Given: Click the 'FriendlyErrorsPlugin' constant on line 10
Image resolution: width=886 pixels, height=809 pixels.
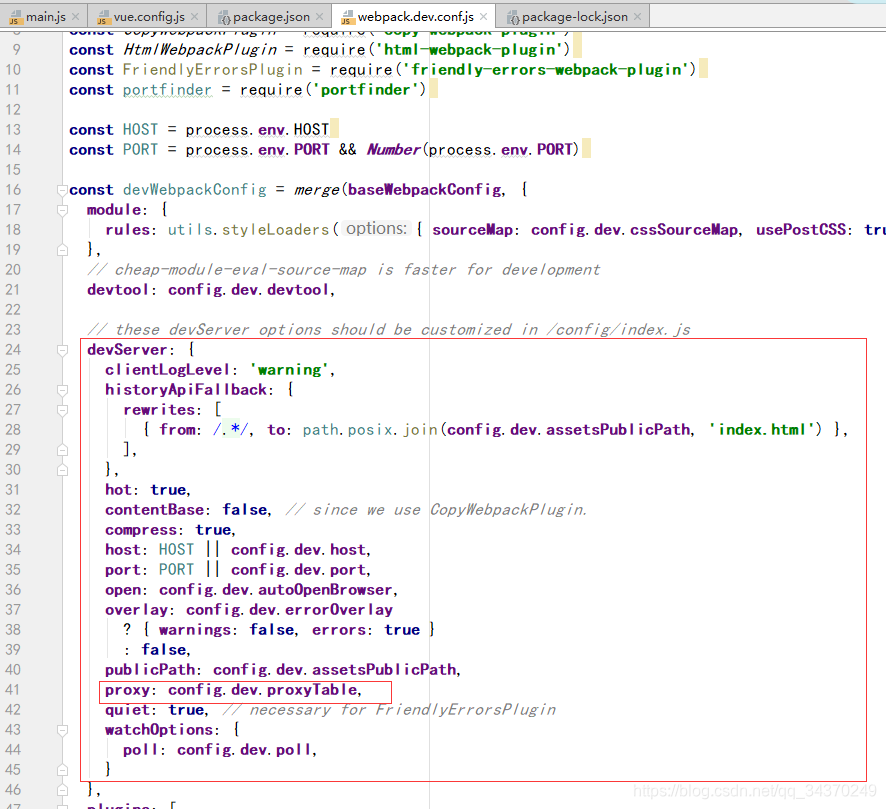Looking at the screenshot, I should (x=212, y=69).
